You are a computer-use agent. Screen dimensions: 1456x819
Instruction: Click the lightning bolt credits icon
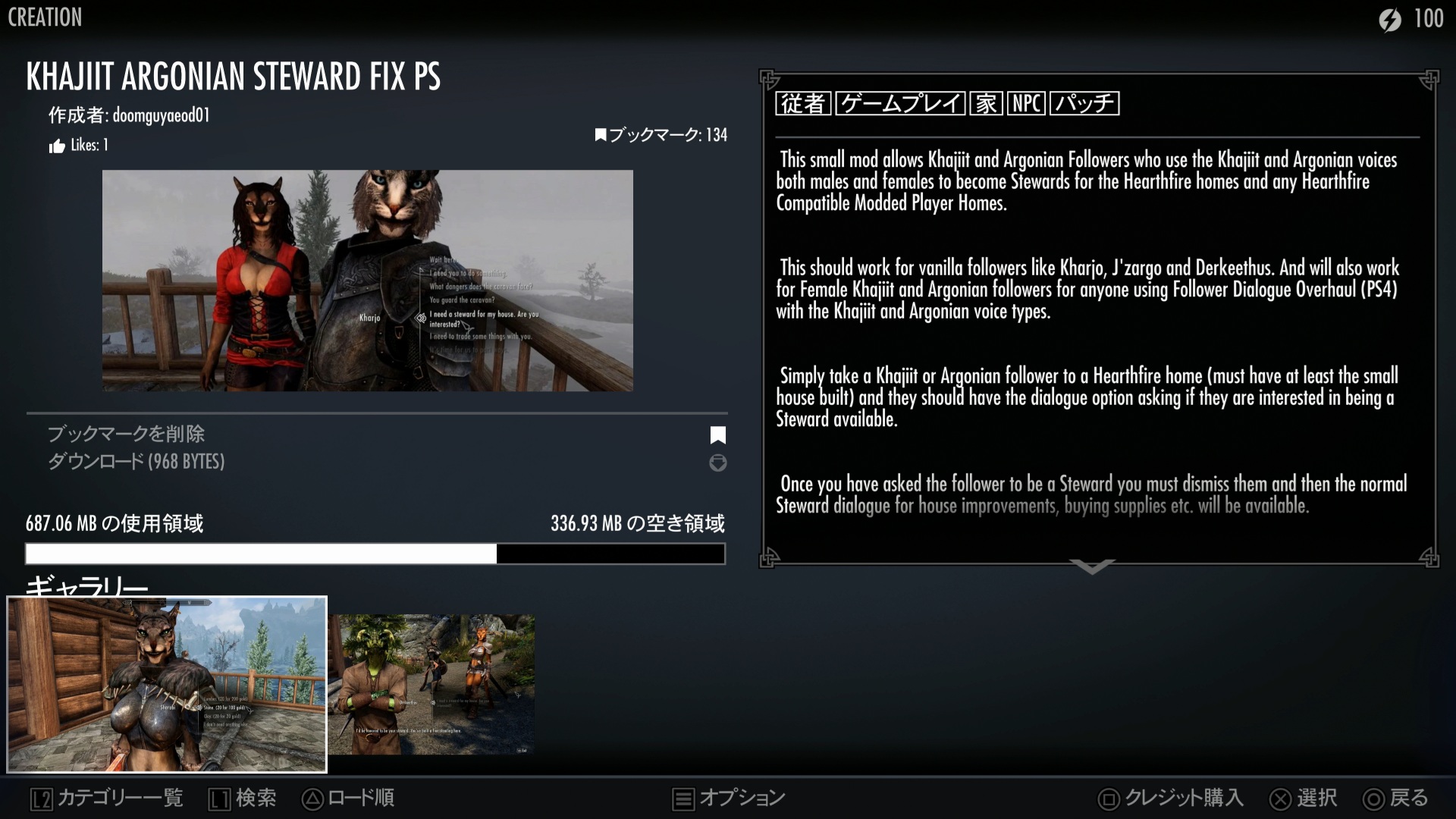point(1389,19)
